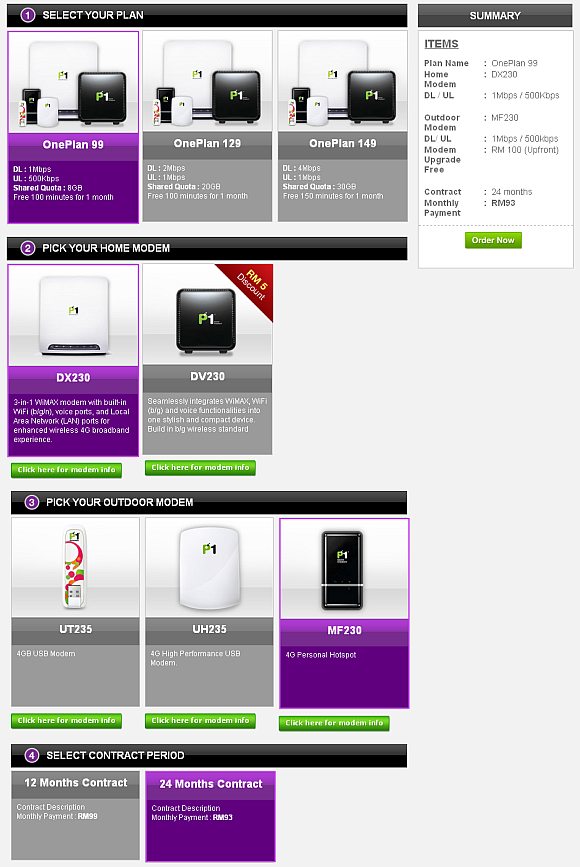View modem info for UT235
Viewport: 580px width, 867px height.
[66, 720]
